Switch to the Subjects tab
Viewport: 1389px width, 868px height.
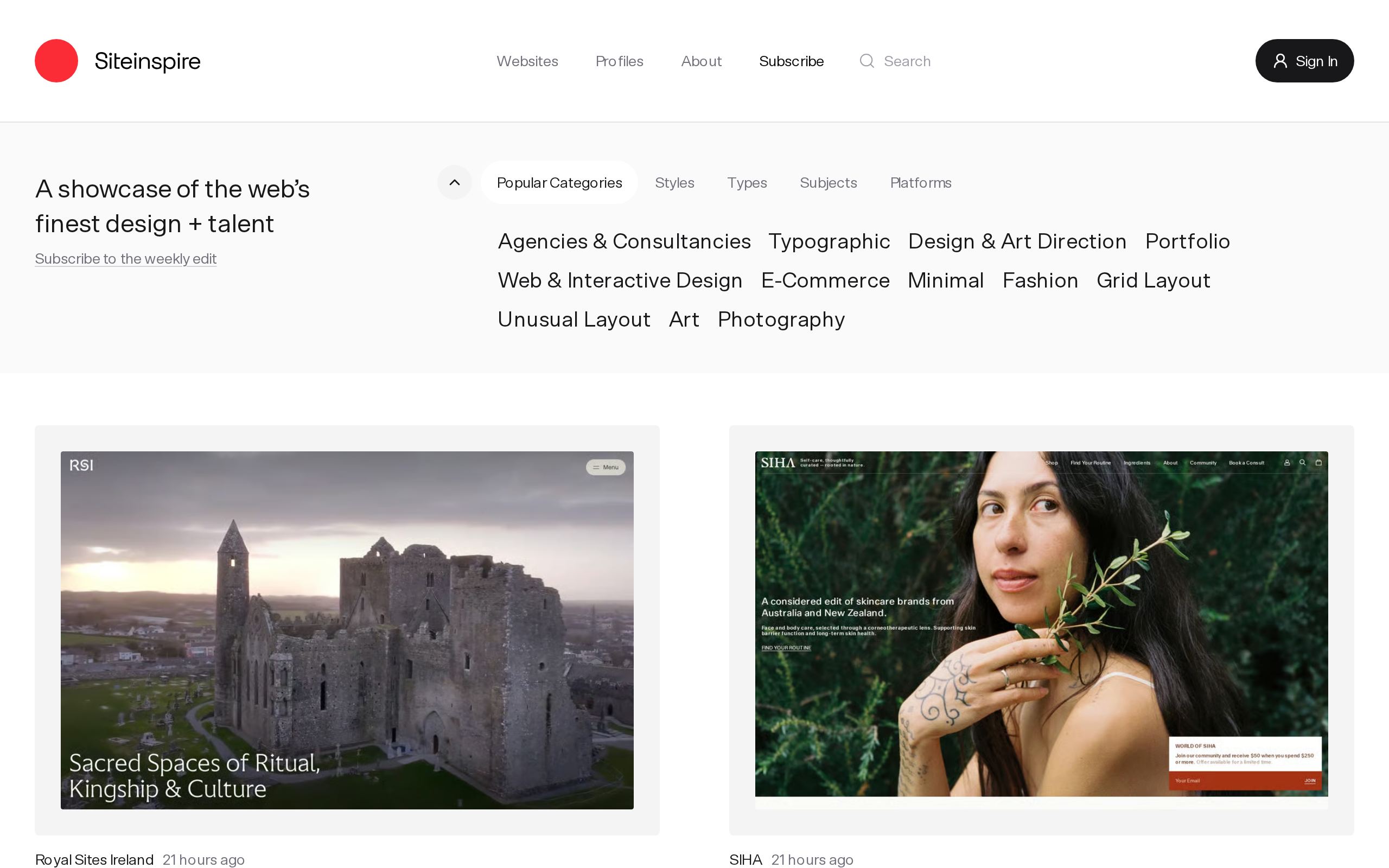tap(828, 183)
